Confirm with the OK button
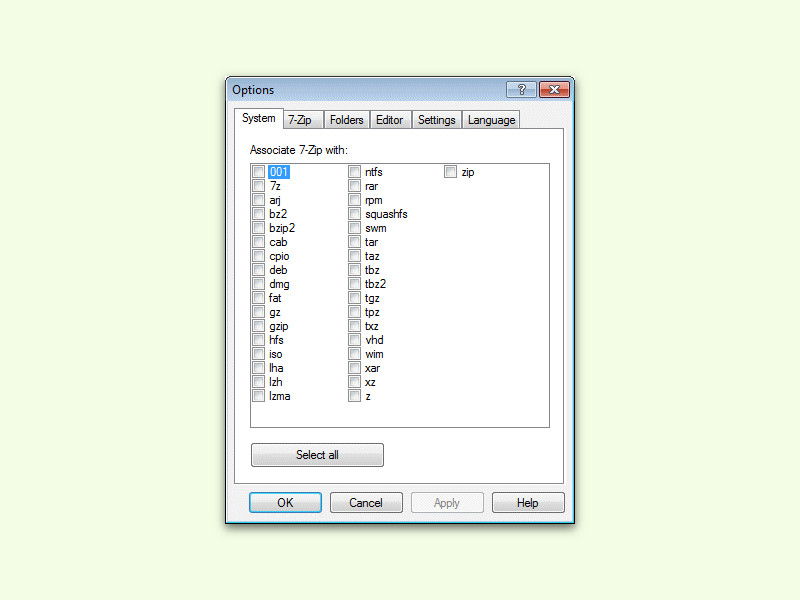800x600 pixels. tap(285, 503)
